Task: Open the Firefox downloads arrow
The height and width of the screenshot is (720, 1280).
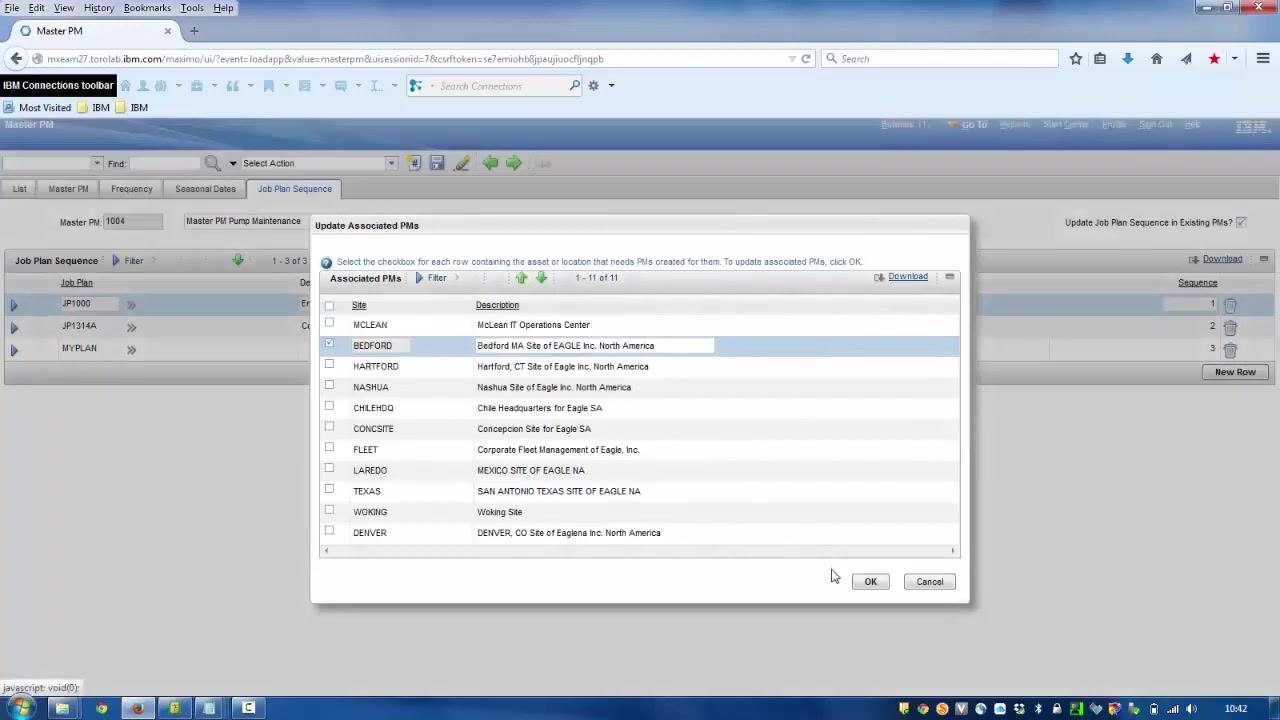Action: point(1128,59)
